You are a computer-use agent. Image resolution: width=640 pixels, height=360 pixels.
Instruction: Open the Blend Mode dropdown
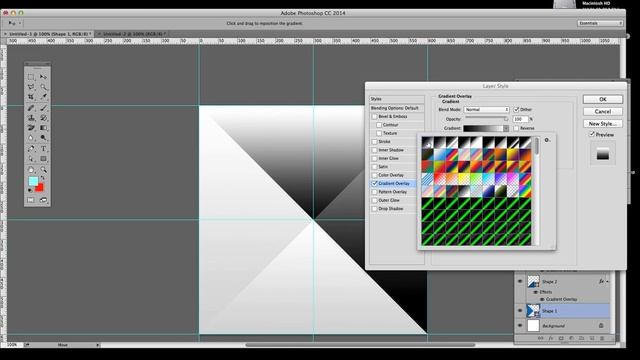tap(486, 109)
